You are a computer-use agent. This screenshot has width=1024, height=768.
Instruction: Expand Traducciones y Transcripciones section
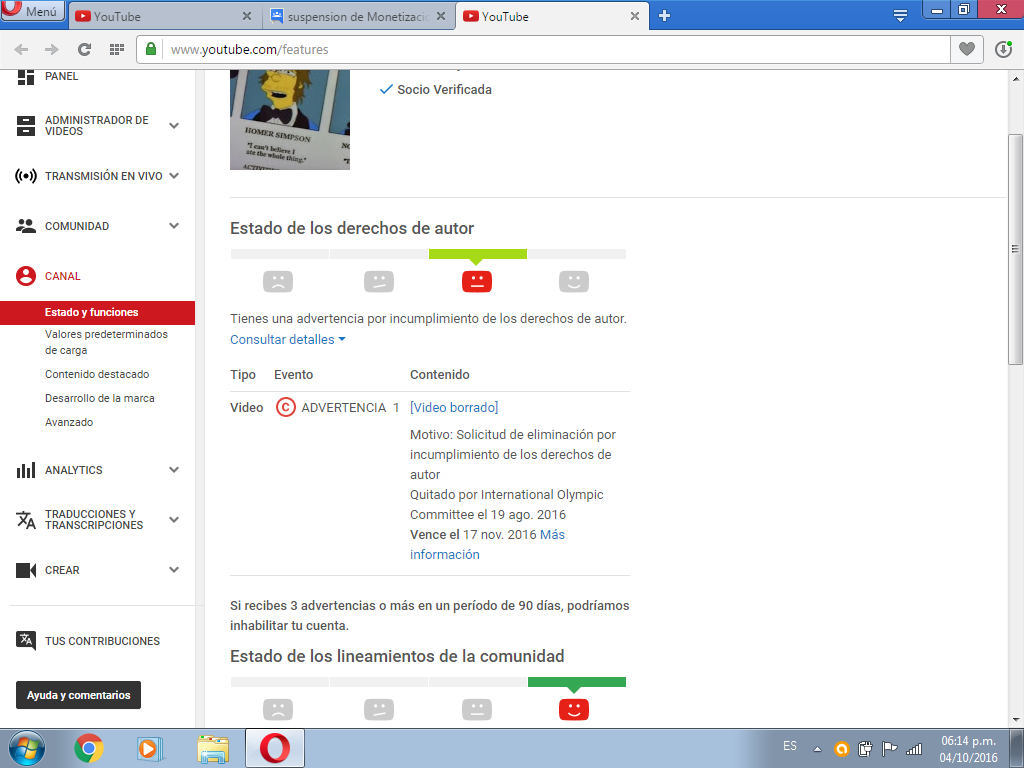(x=174, y=520)
